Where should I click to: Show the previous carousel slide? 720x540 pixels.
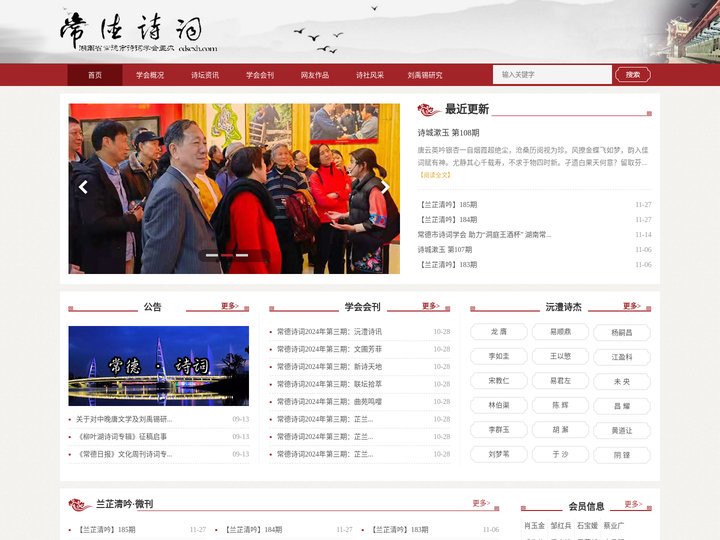coord(83,187)
